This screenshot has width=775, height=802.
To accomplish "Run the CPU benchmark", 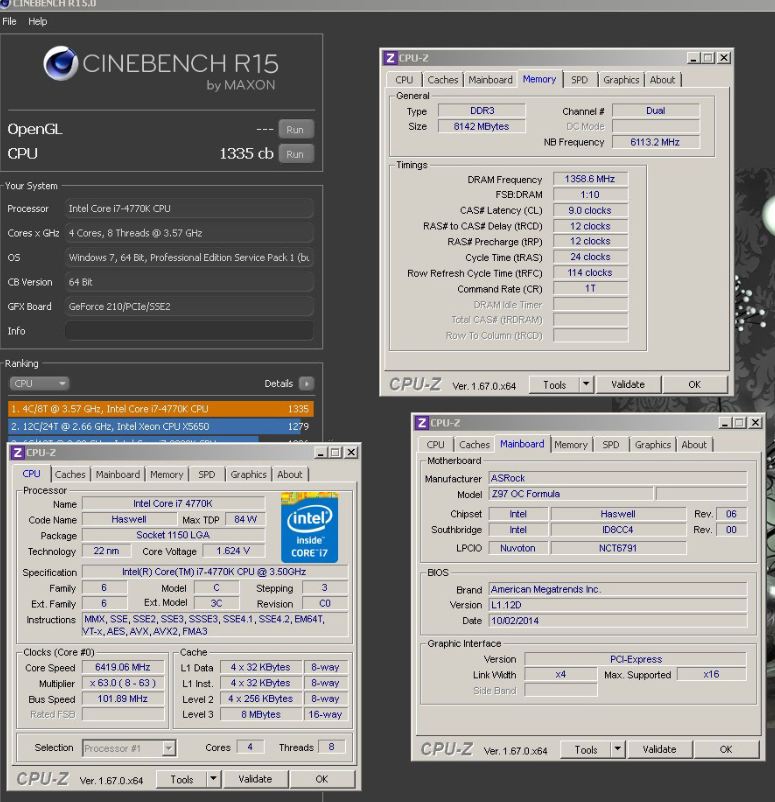I will [x=296, y=154].
